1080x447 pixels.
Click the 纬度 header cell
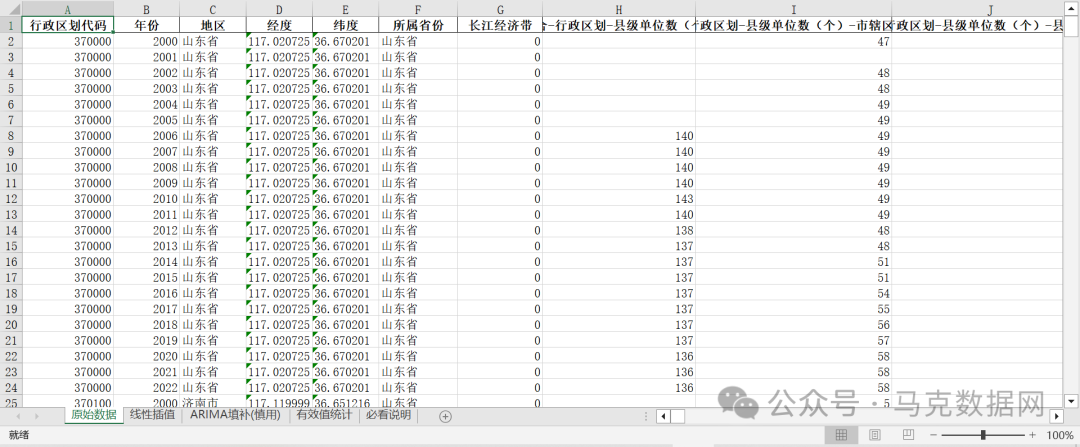[345, 25]
